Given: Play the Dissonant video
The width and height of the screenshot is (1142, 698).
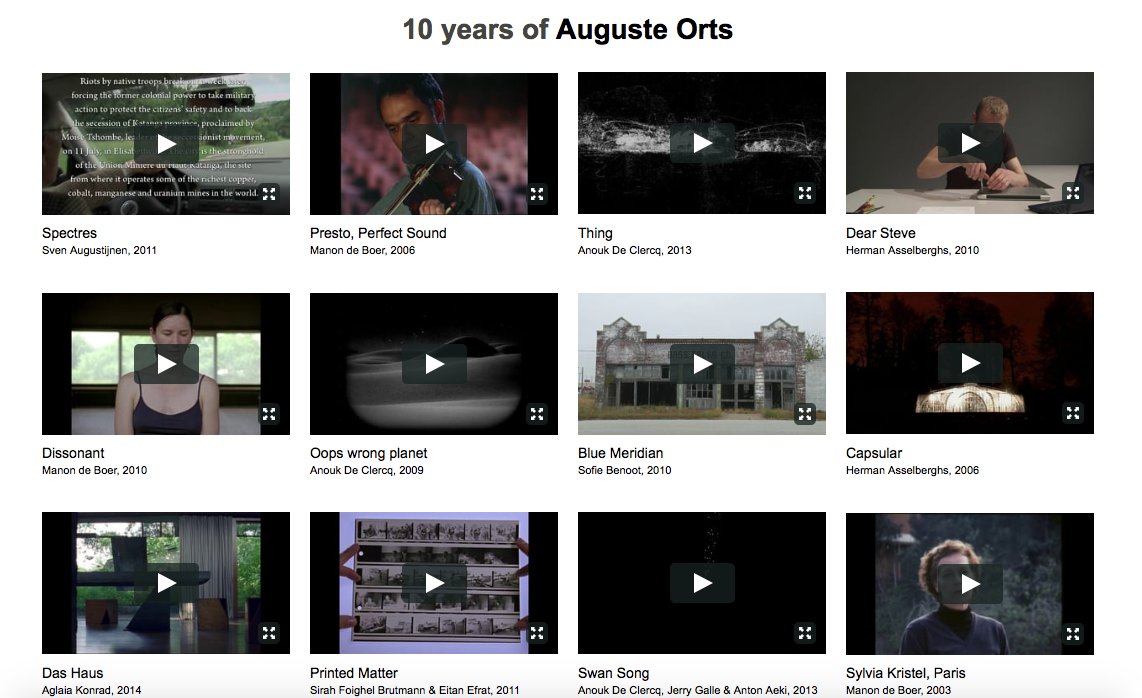Looking at the screenshot, I should (x=166, y=364).
